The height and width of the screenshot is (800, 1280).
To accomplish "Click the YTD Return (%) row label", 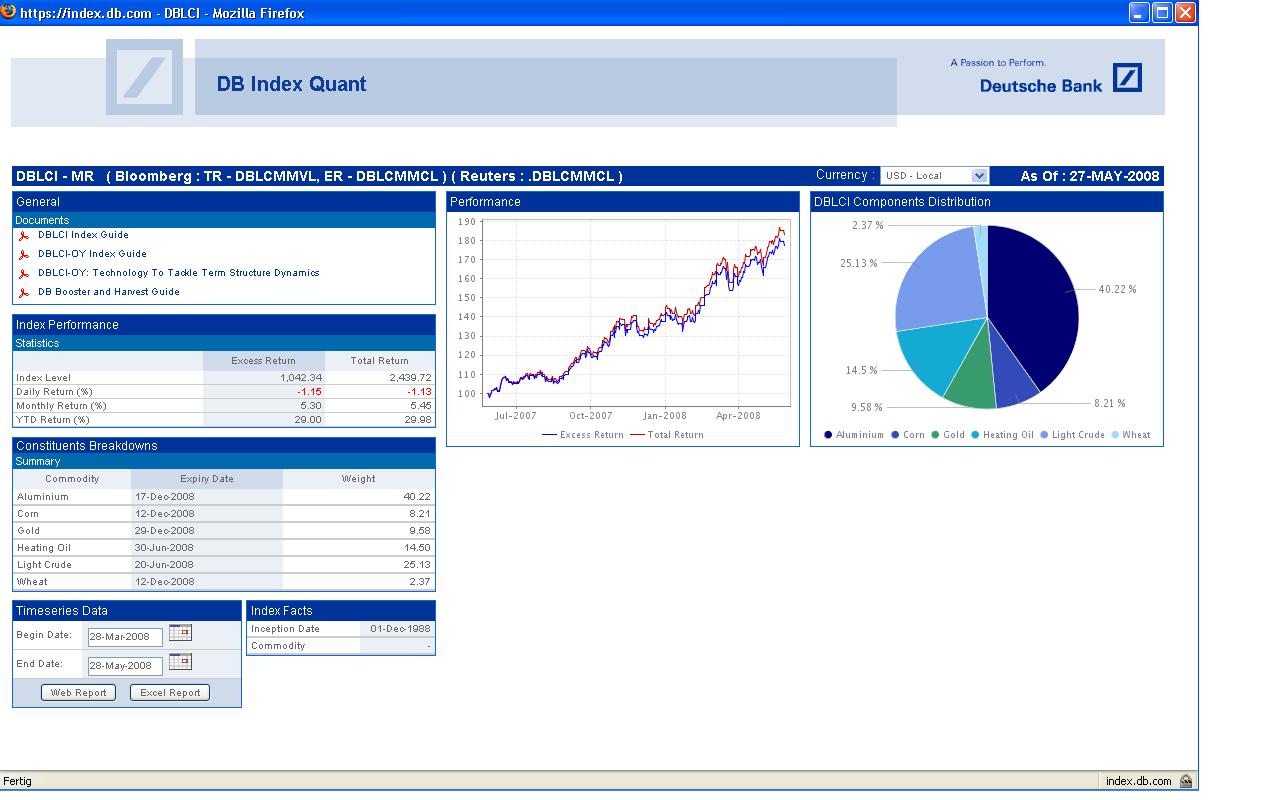I will point(53,420).
